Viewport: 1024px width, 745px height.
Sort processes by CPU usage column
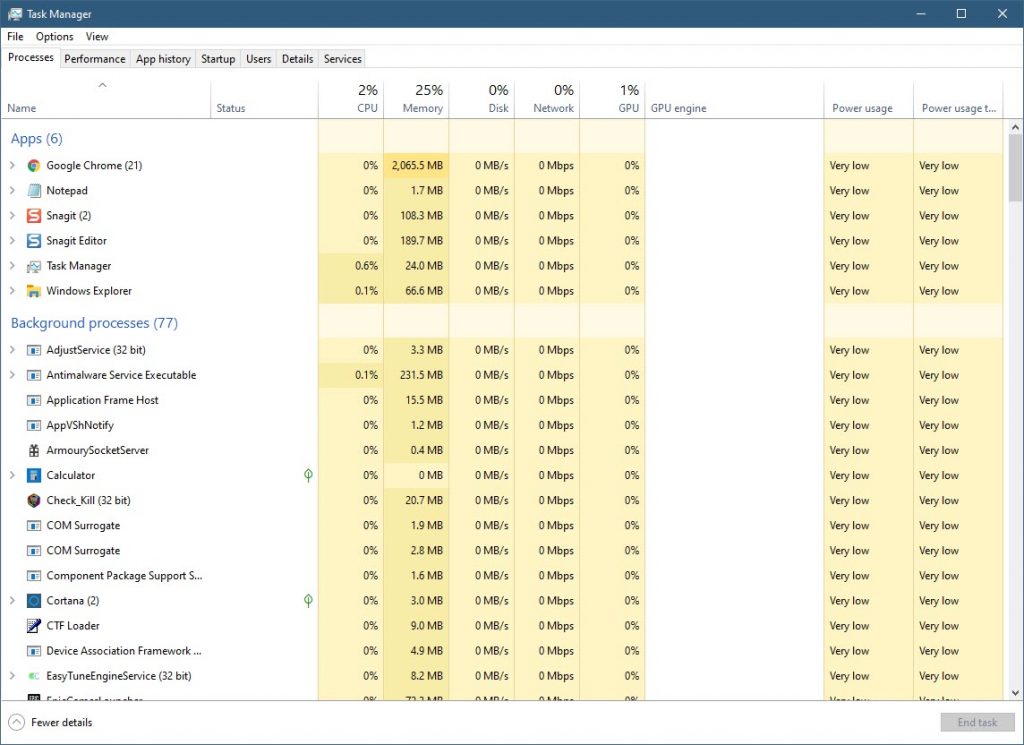click(x=351, y=99)
